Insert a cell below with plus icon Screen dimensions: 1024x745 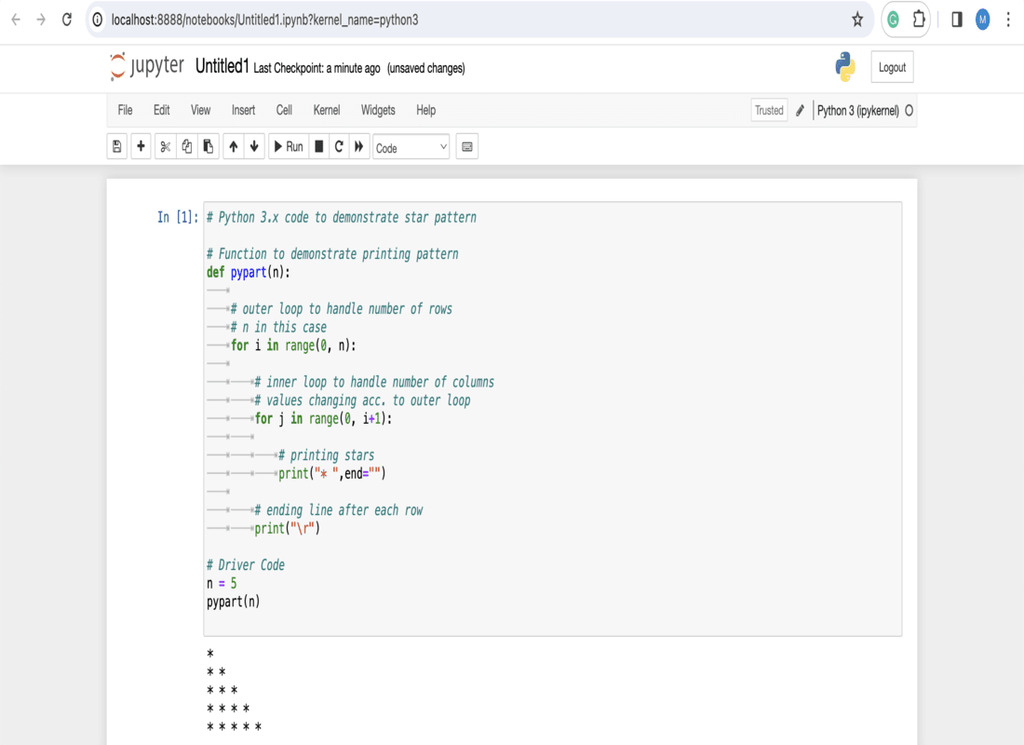click(x=140, y=147)
